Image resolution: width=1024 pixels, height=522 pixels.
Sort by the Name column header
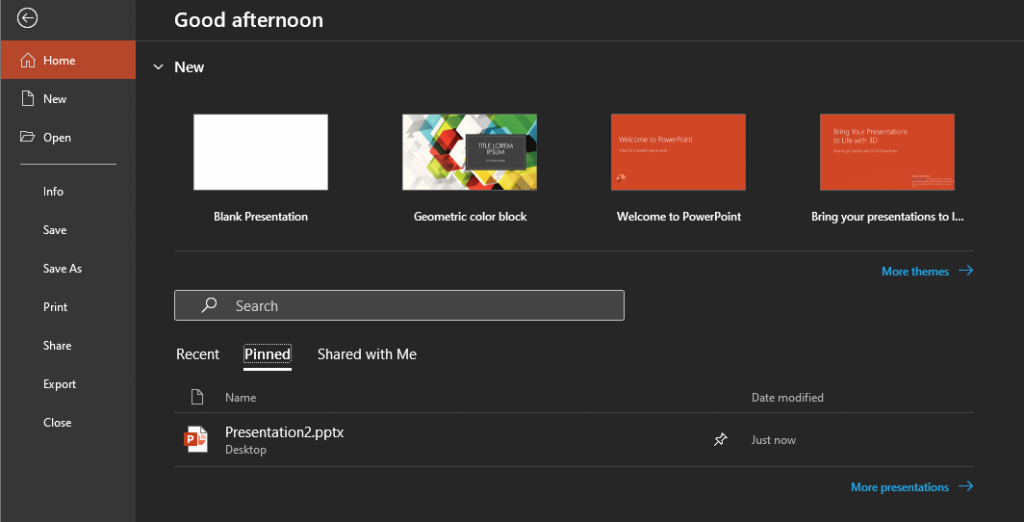pyautogui.click(x=240, y=397)
